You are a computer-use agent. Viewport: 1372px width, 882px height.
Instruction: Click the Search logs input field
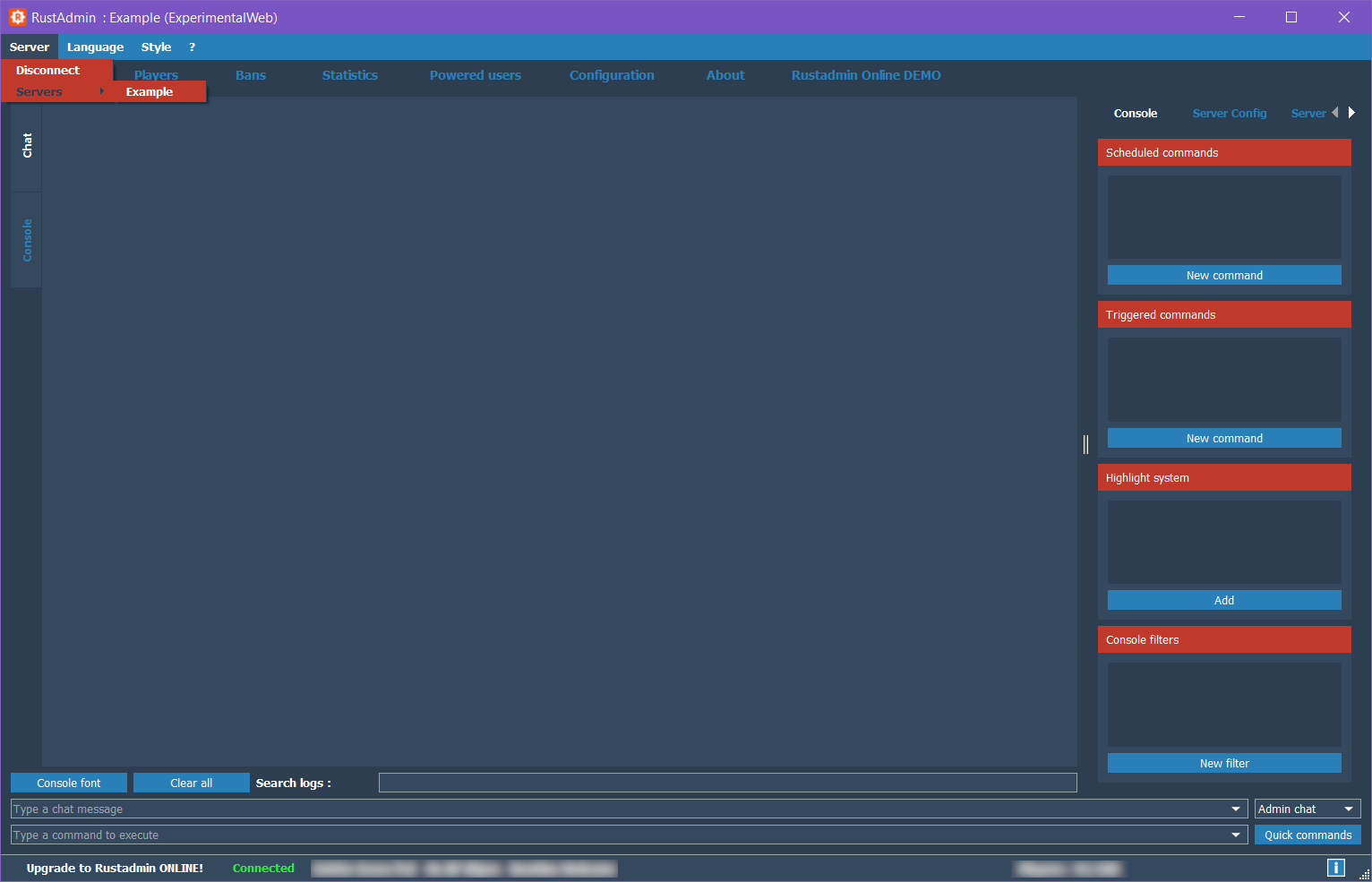pos(726,784)
